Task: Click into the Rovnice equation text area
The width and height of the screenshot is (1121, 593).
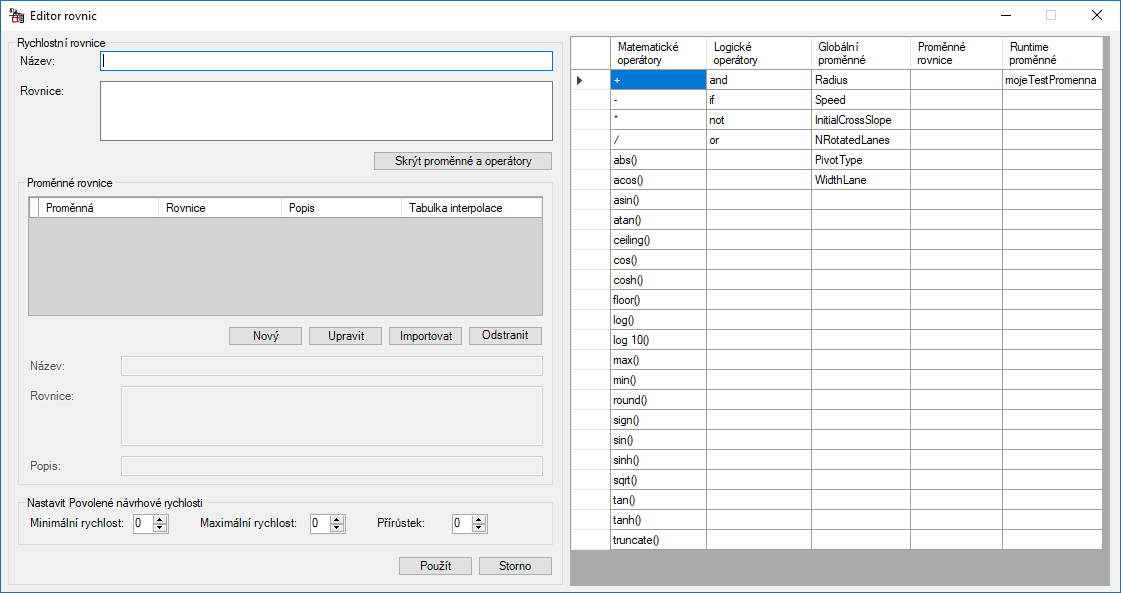Action: point(327,111)
